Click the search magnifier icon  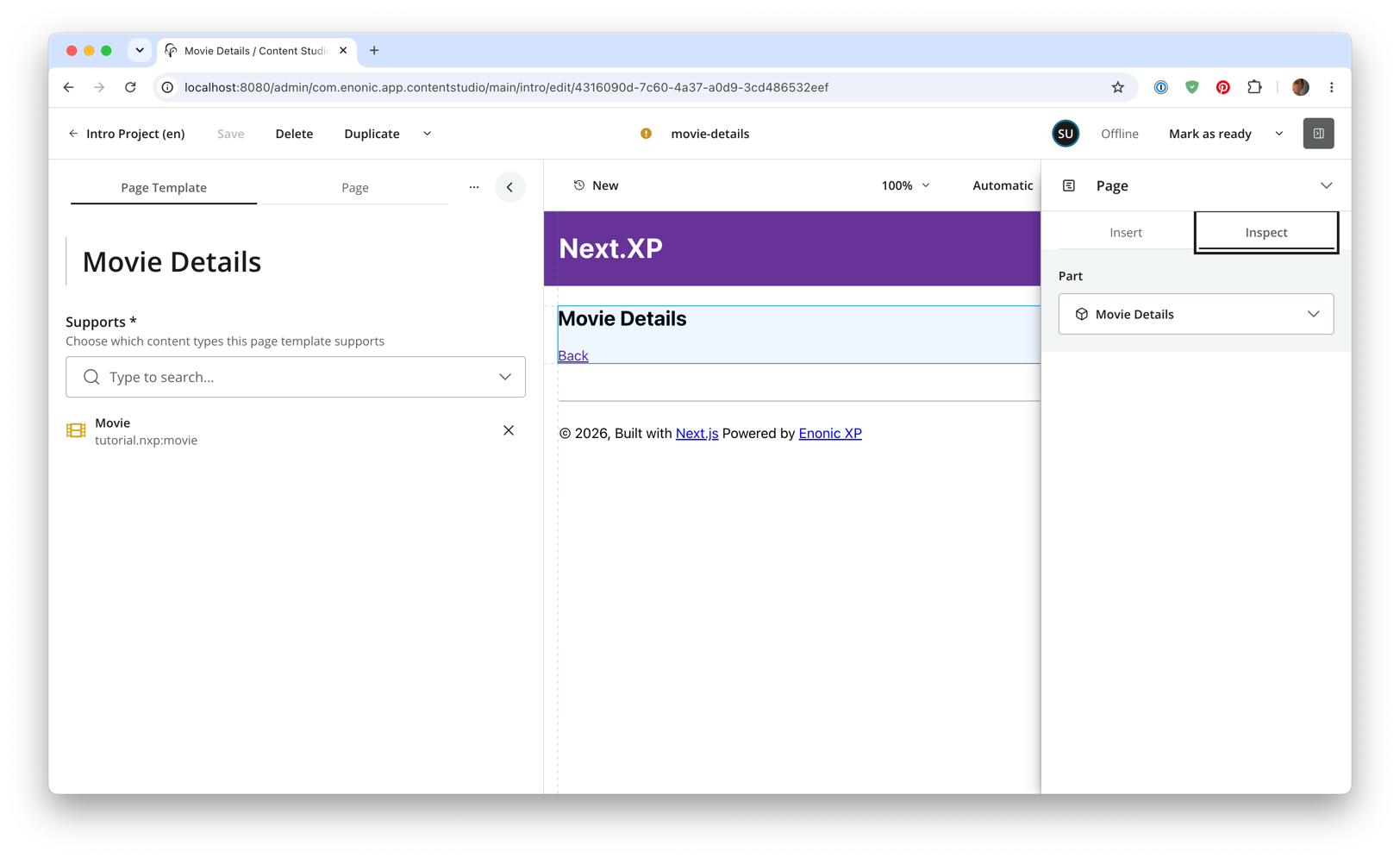click(91, 377)
